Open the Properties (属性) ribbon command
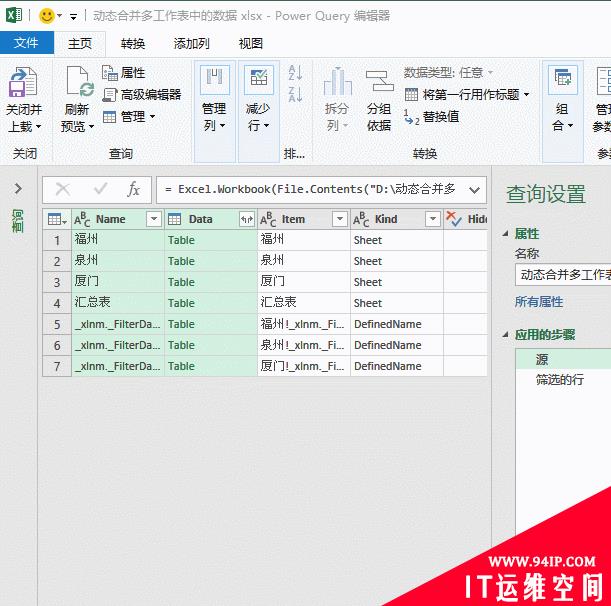 click(124, 73)
